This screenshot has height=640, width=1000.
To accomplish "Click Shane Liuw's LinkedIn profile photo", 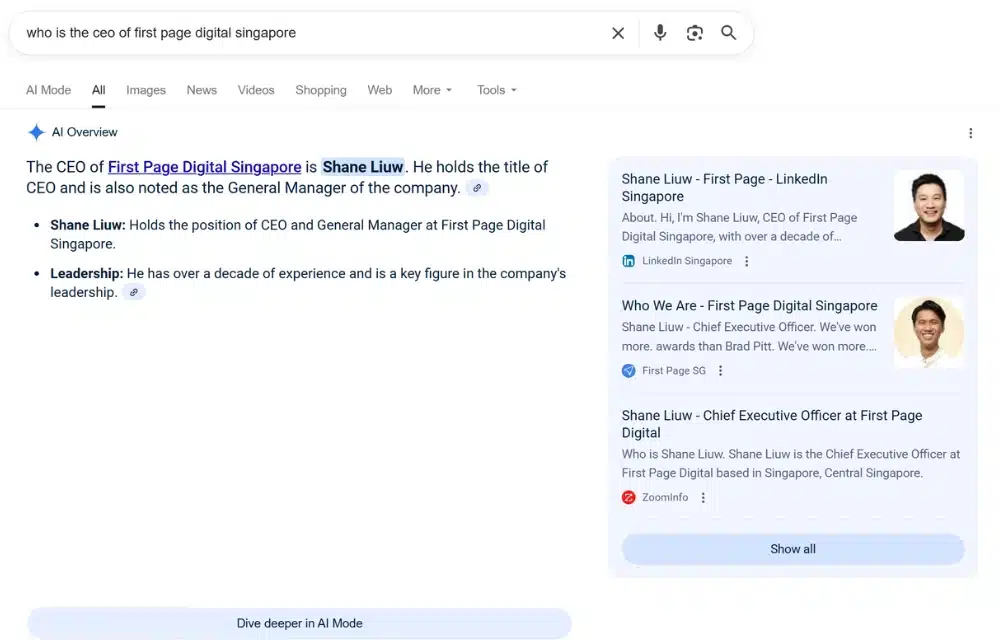I will coord(929,205).
